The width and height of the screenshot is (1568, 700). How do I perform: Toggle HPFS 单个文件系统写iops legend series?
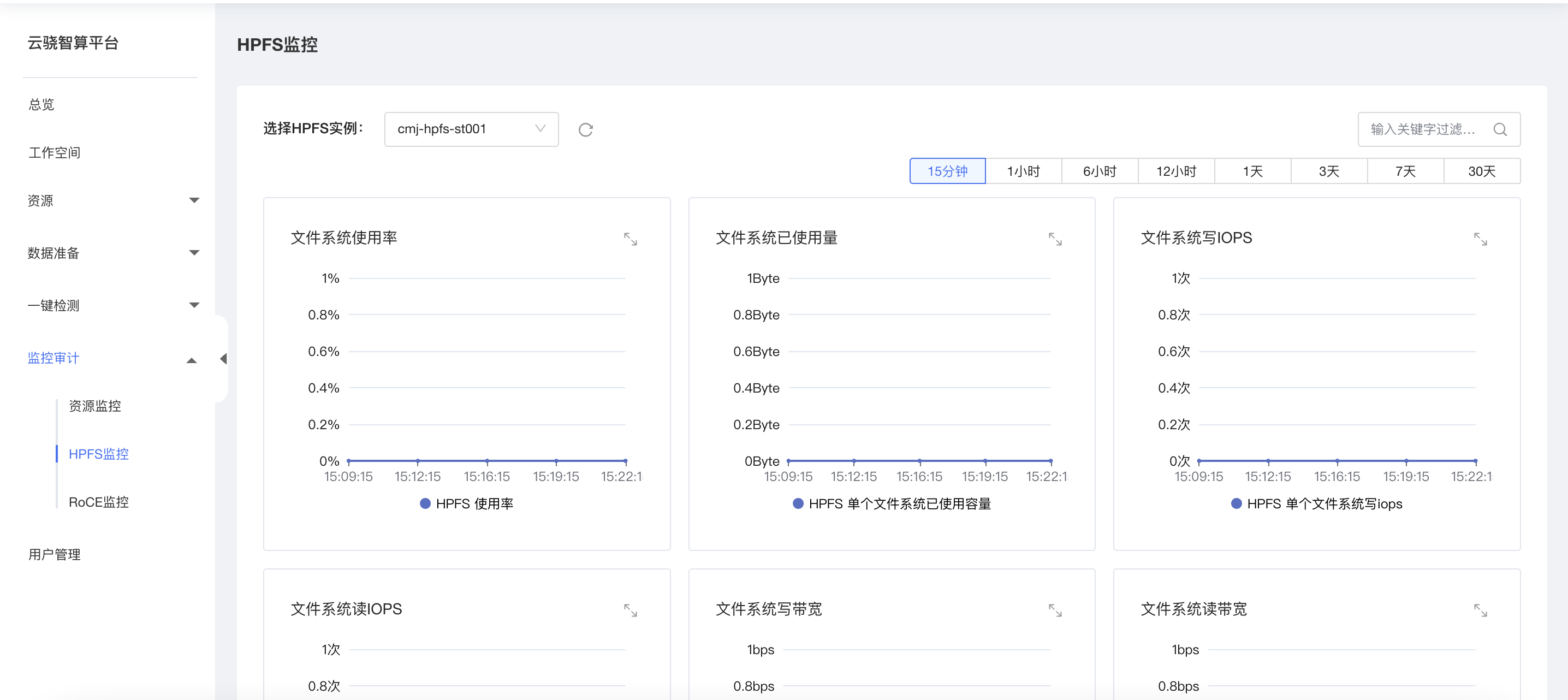point(1317,503)
